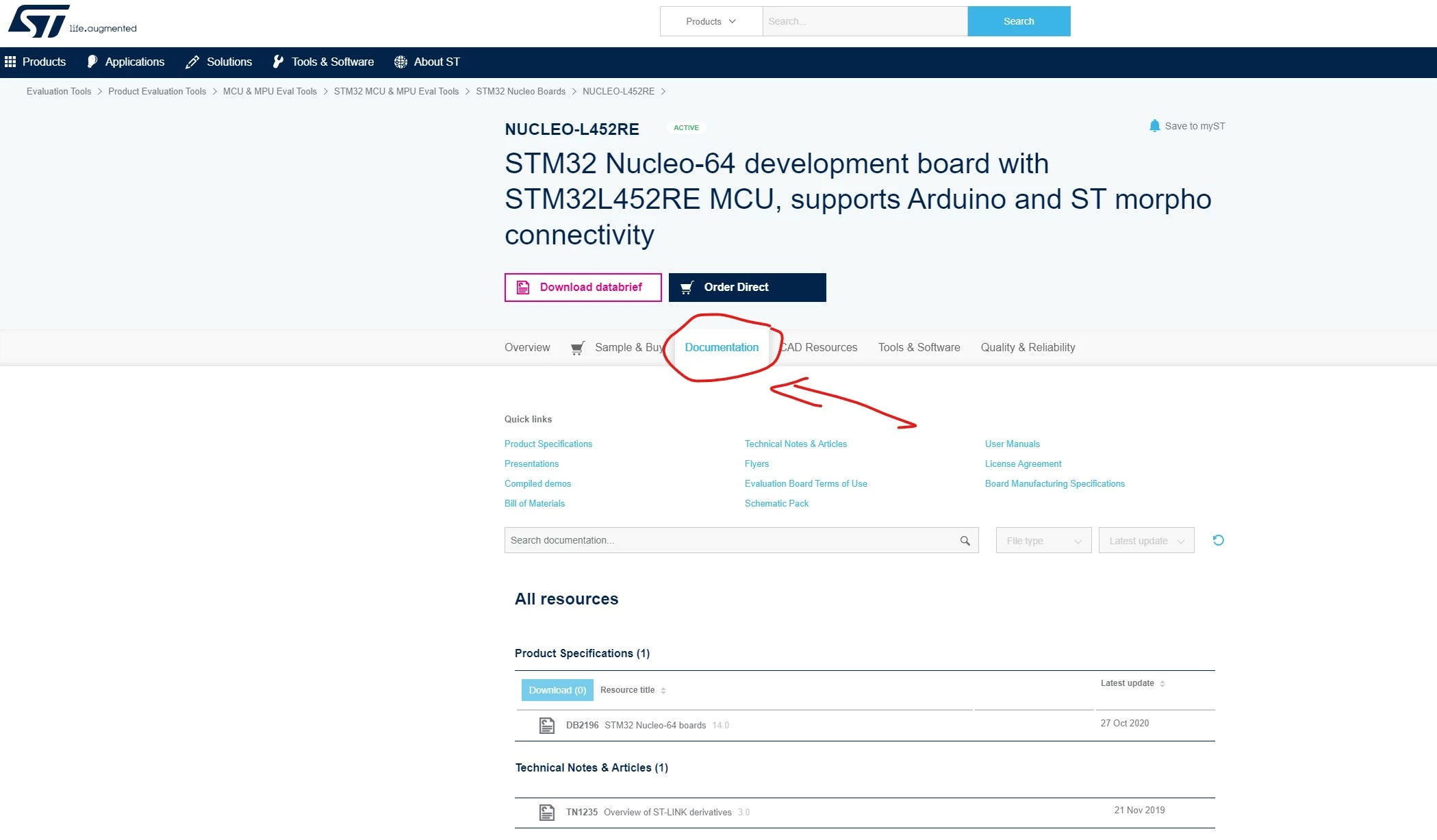Switch to the CAD Resources tab
The image size is (1437, 840).
pyautogui.click(x=819, y=348)
